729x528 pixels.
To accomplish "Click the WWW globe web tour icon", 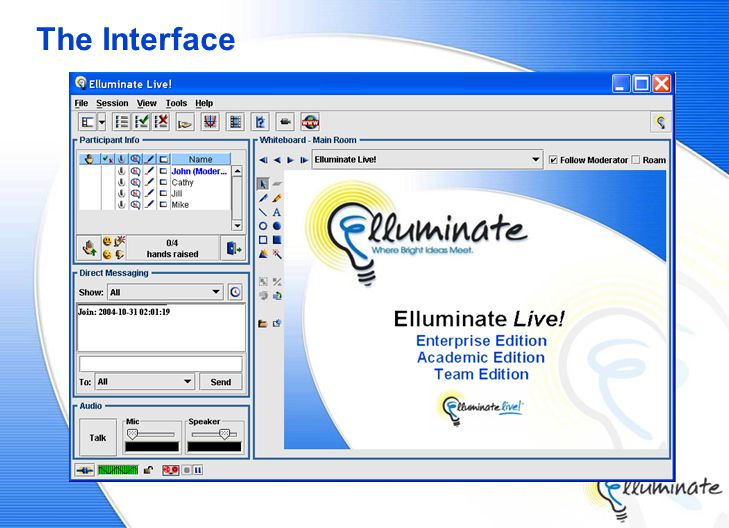I will tap(310, 122).
